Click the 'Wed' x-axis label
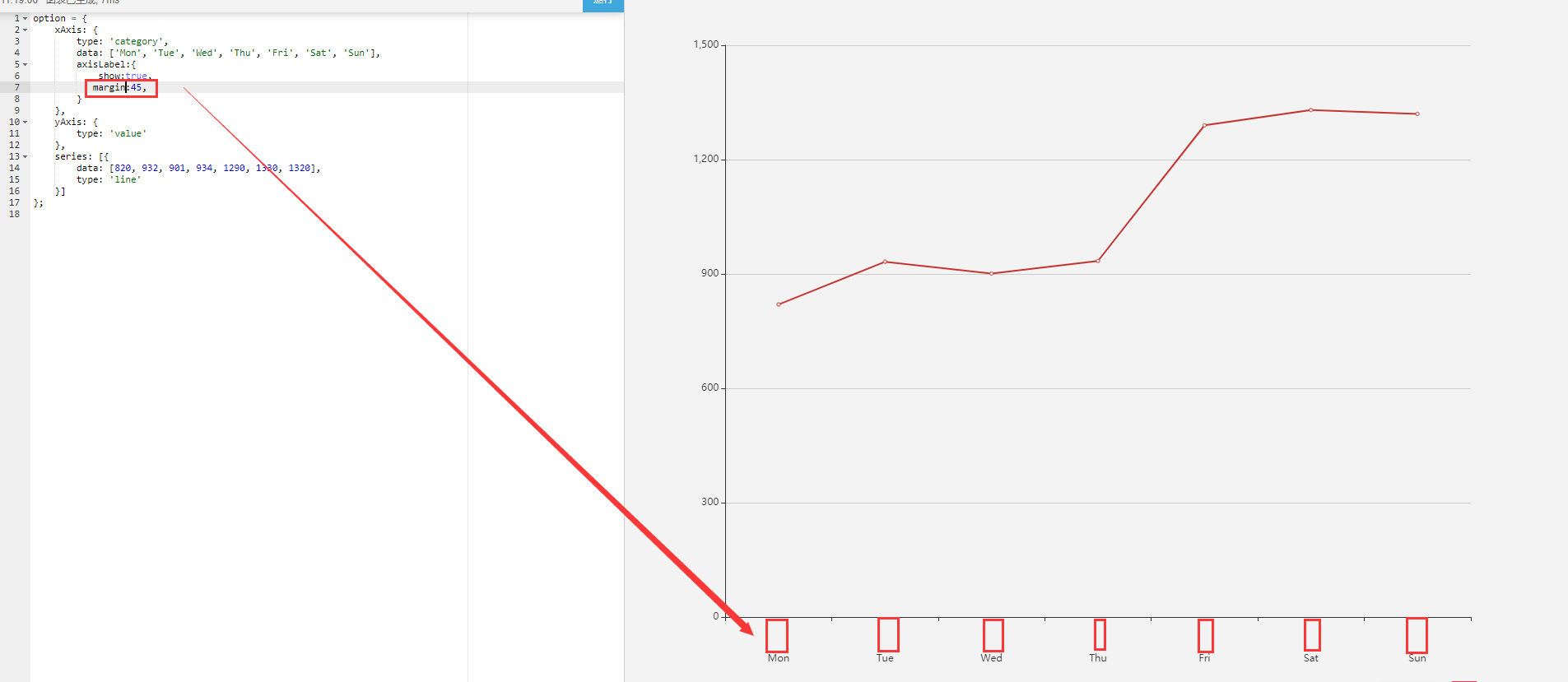The width and height of the screenshot is (1568, 682). [991, 658]
